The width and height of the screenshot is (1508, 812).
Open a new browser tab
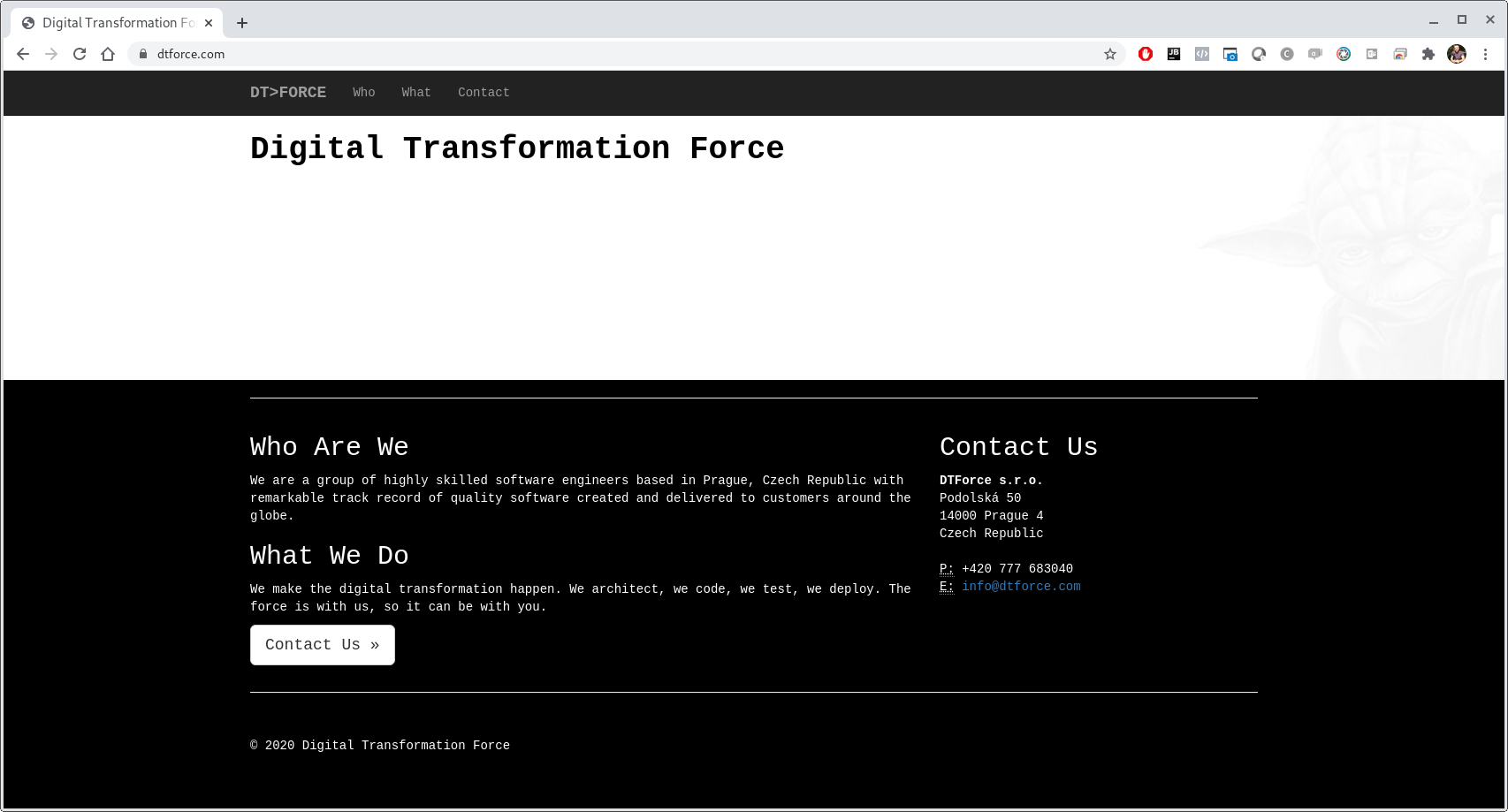(242, 23)
